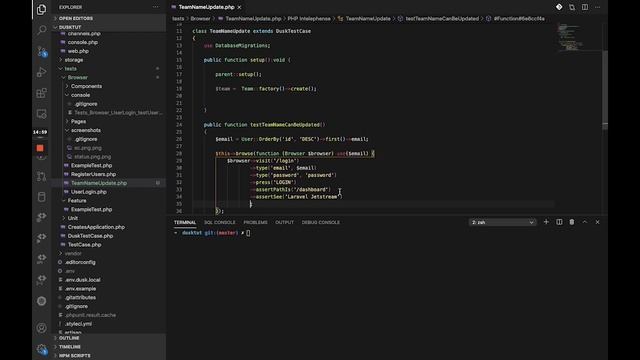Open the Run and Debug view

click(41, 72)
